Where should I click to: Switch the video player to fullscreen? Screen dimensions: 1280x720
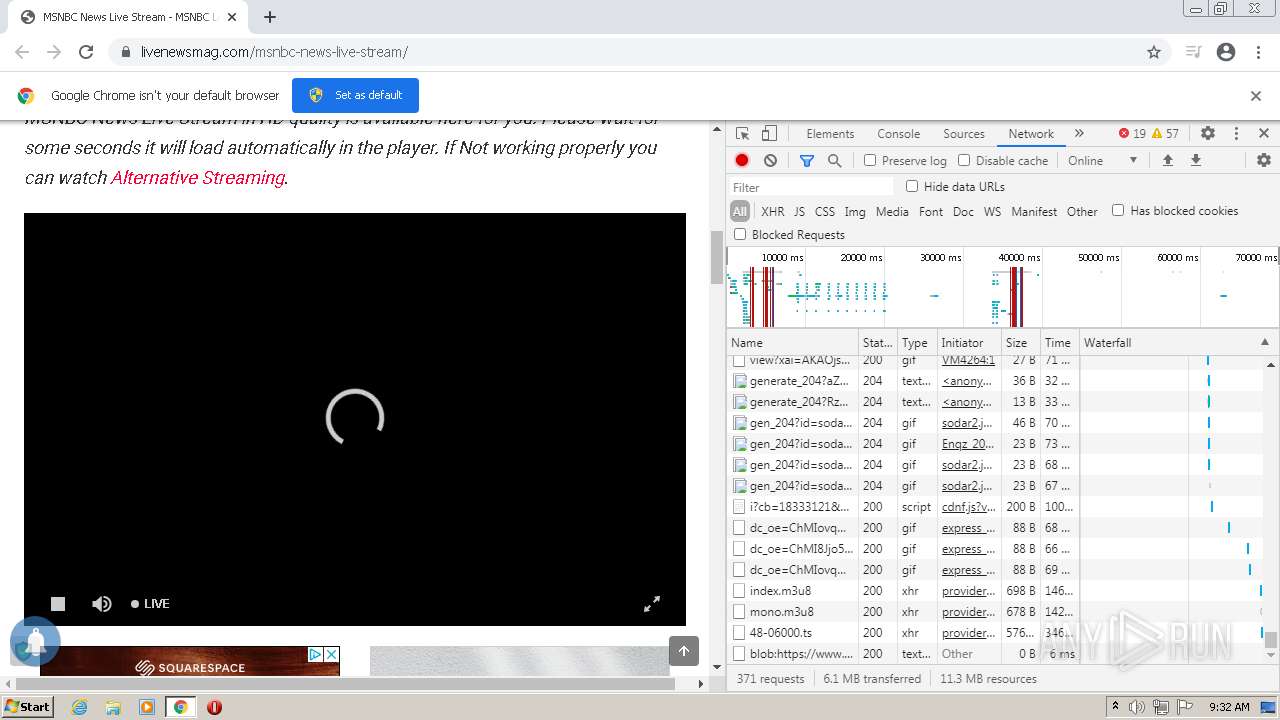[652, 604]
